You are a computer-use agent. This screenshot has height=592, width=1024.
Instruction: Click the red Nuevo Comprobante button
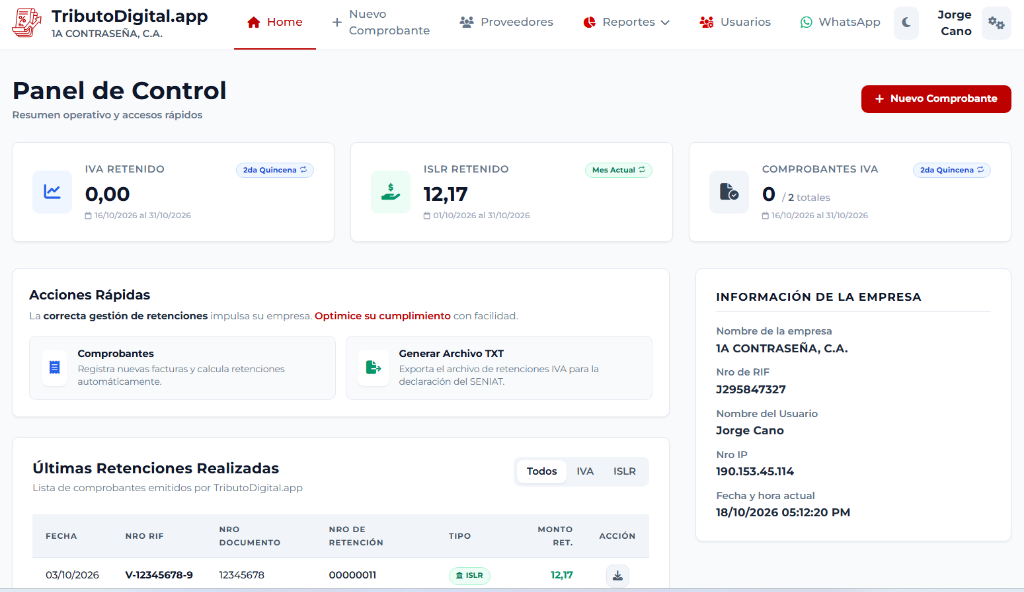point(936,99)
